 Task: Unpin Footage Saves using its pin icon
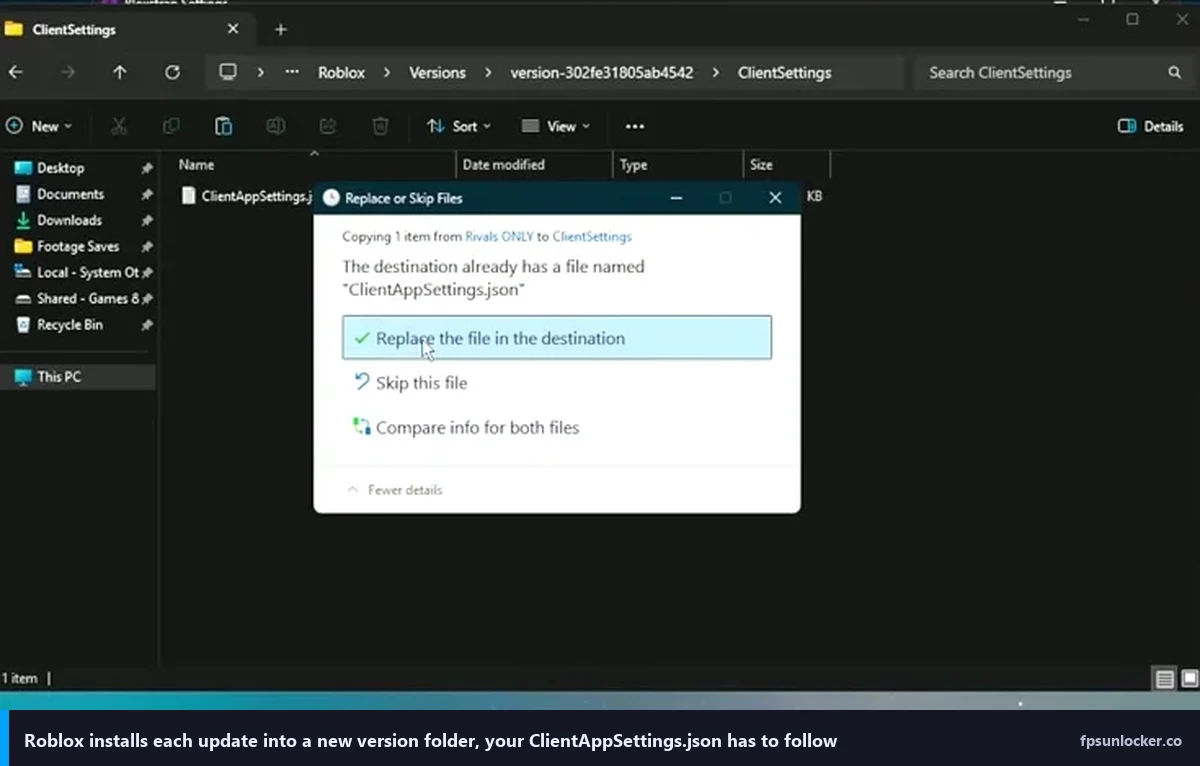click(147, 247)
